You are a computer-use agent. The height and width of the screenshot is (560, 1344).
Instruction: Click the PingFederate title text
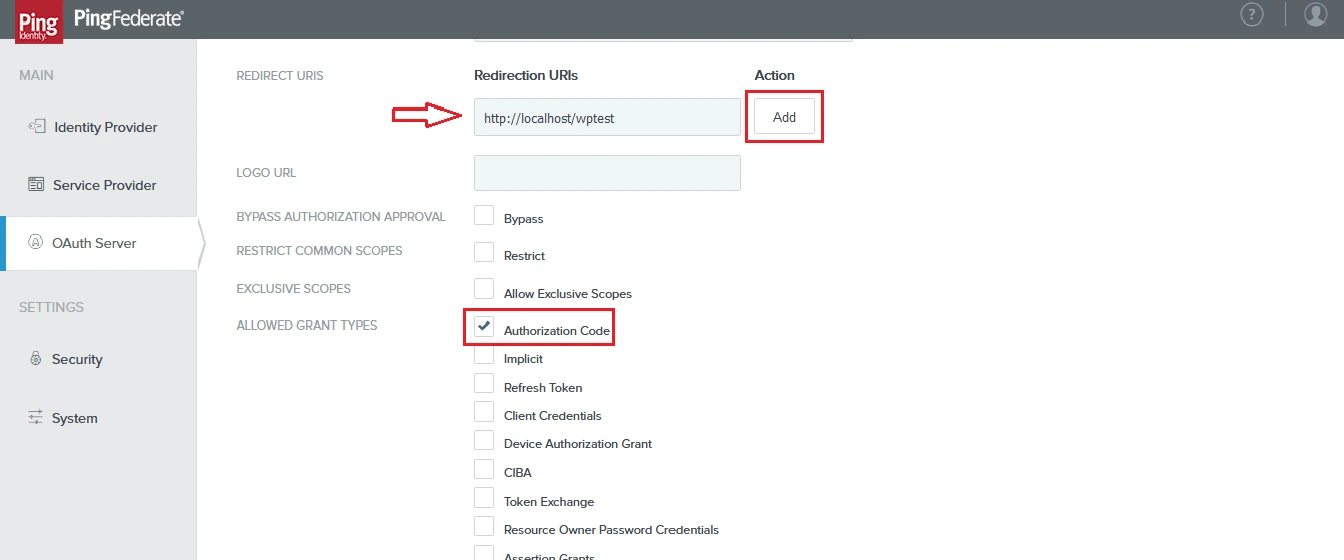(129, 17)
